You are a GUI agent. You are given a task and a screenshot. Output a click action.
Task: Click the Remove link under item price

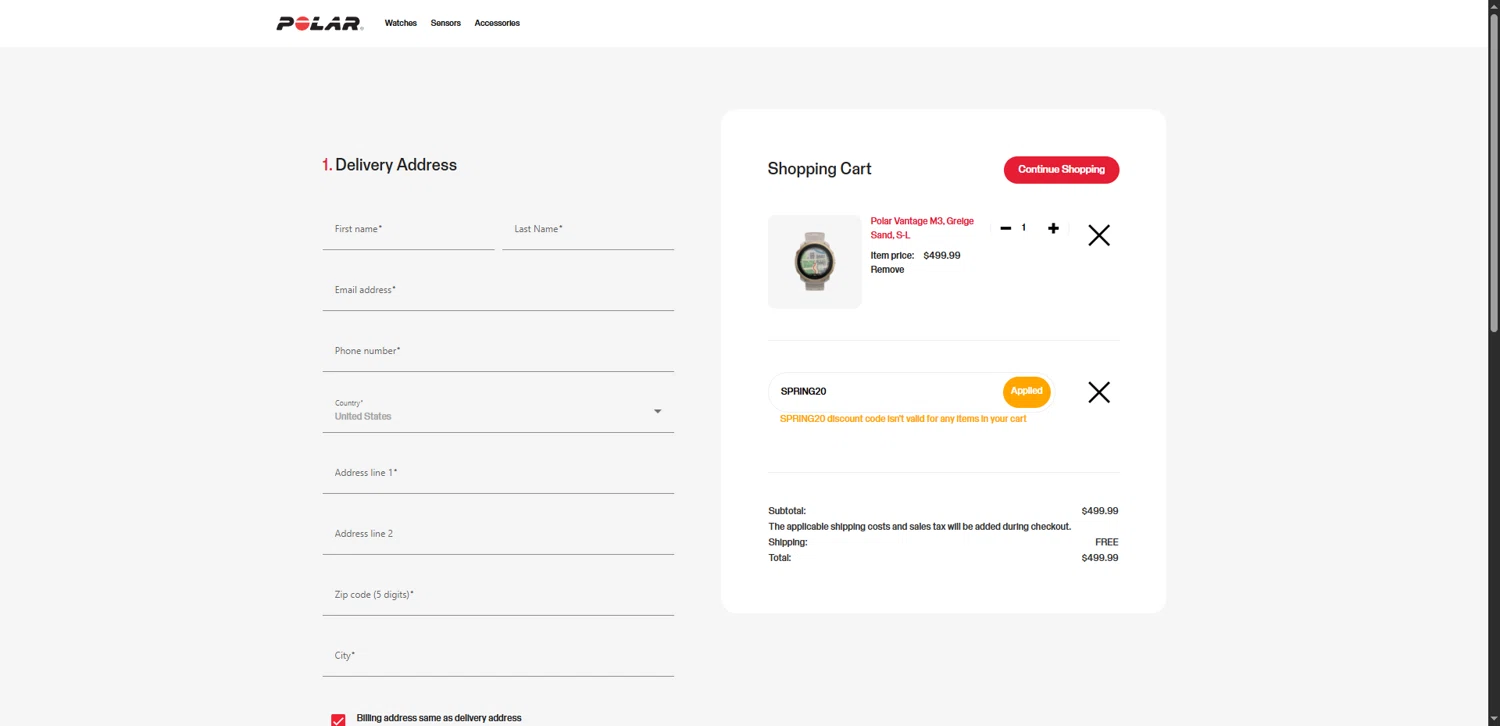tap(887, 270)
